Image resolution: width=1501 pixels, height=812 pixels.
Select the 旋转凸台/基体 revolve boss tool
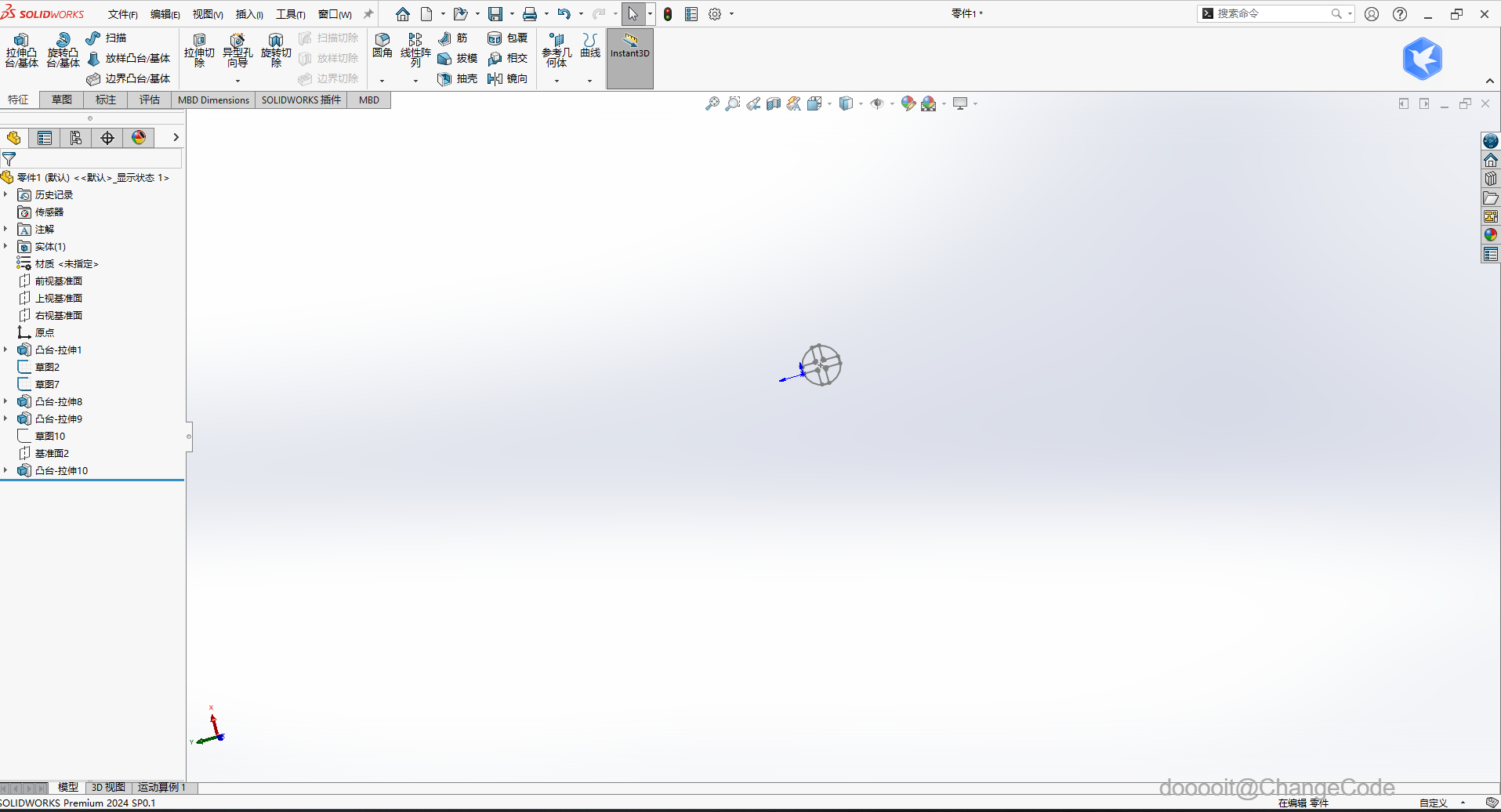[63, 51]
